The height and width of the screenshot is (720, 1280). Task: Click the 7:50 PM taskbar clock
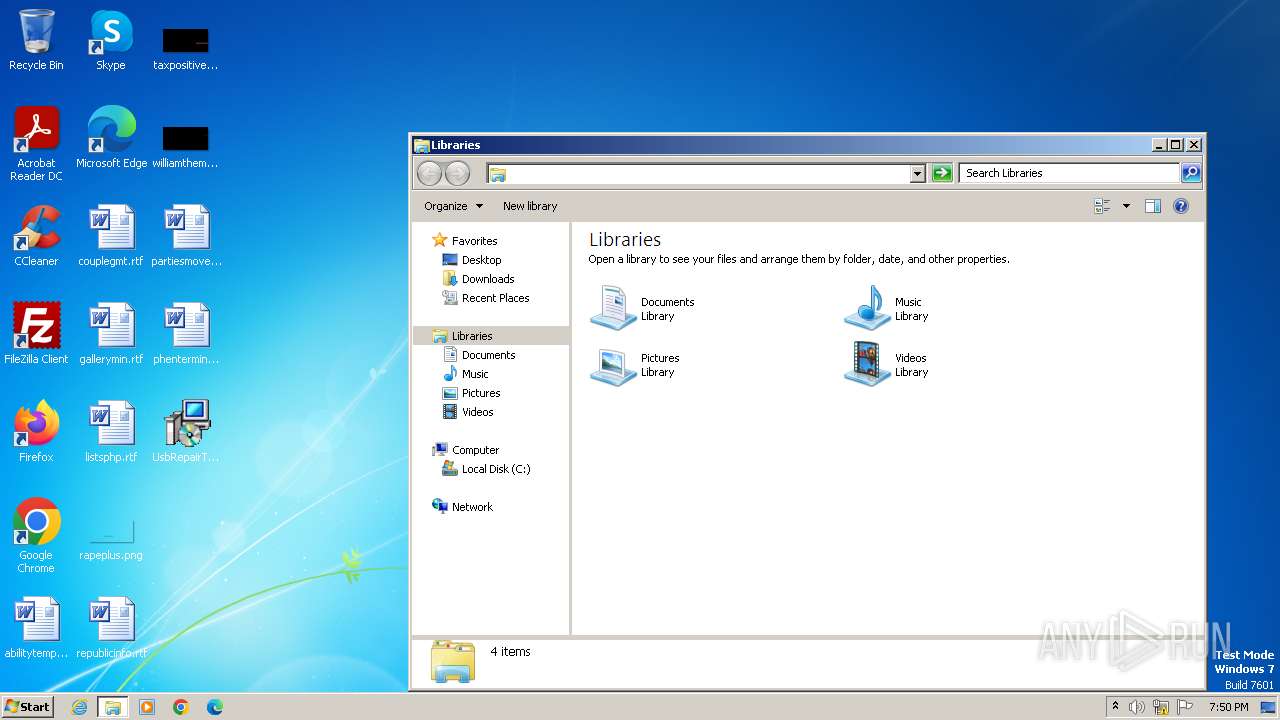[1229, 707]
